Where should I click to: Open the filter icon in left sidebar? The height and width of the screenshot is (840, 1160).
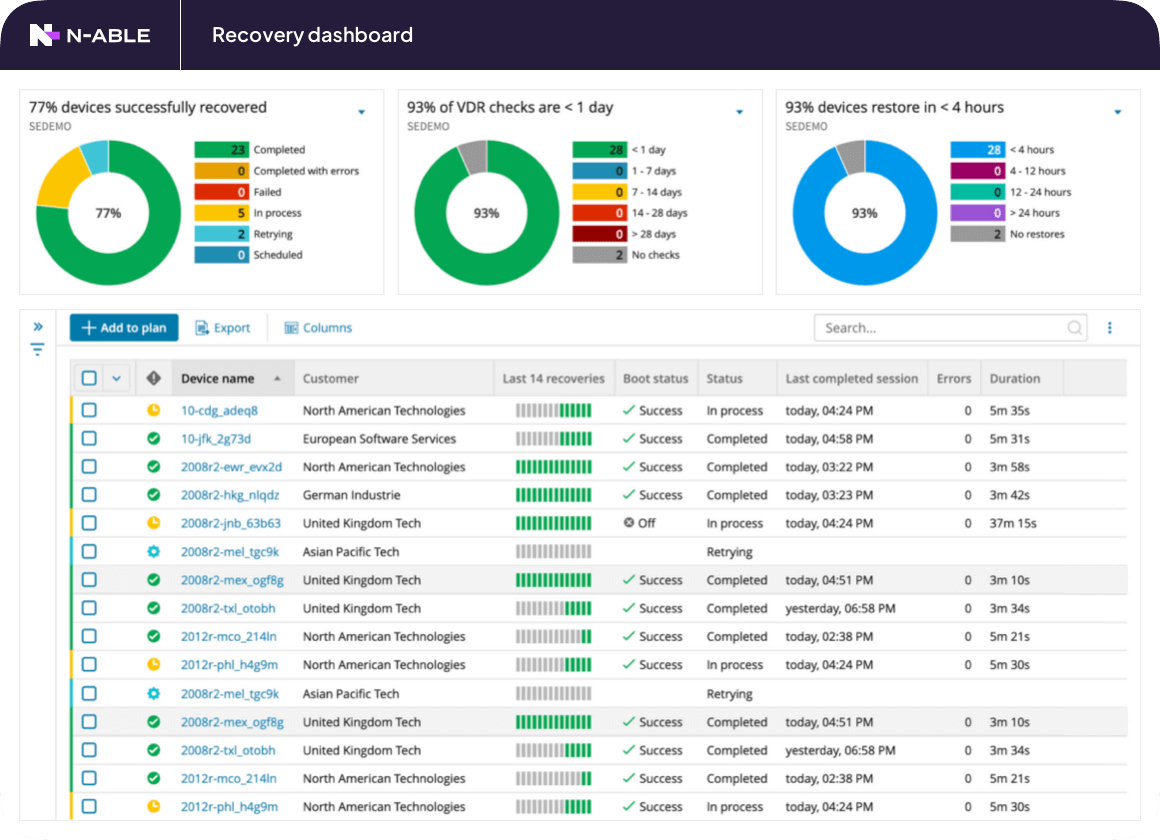click(x=37, y=349)
